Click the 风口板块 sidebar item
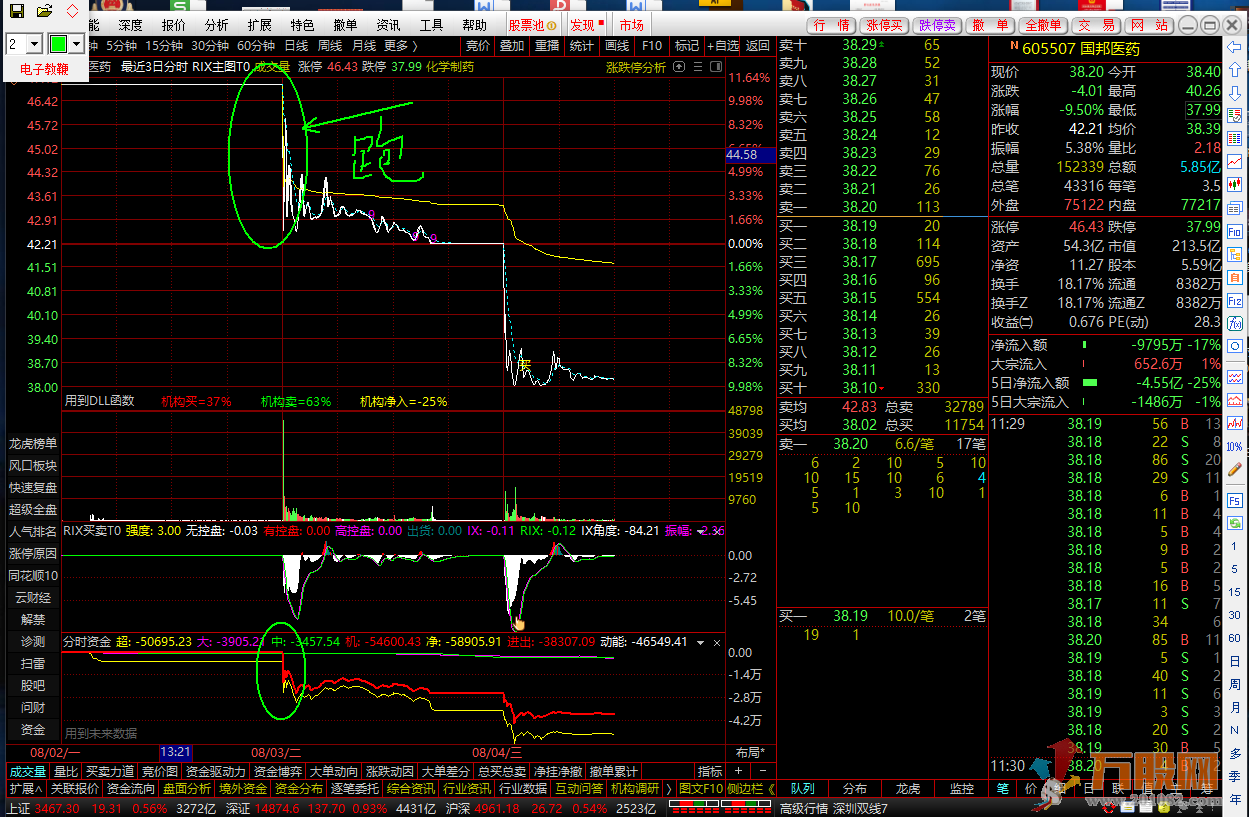Screen dimensions: 1249x817 [33, 465]
